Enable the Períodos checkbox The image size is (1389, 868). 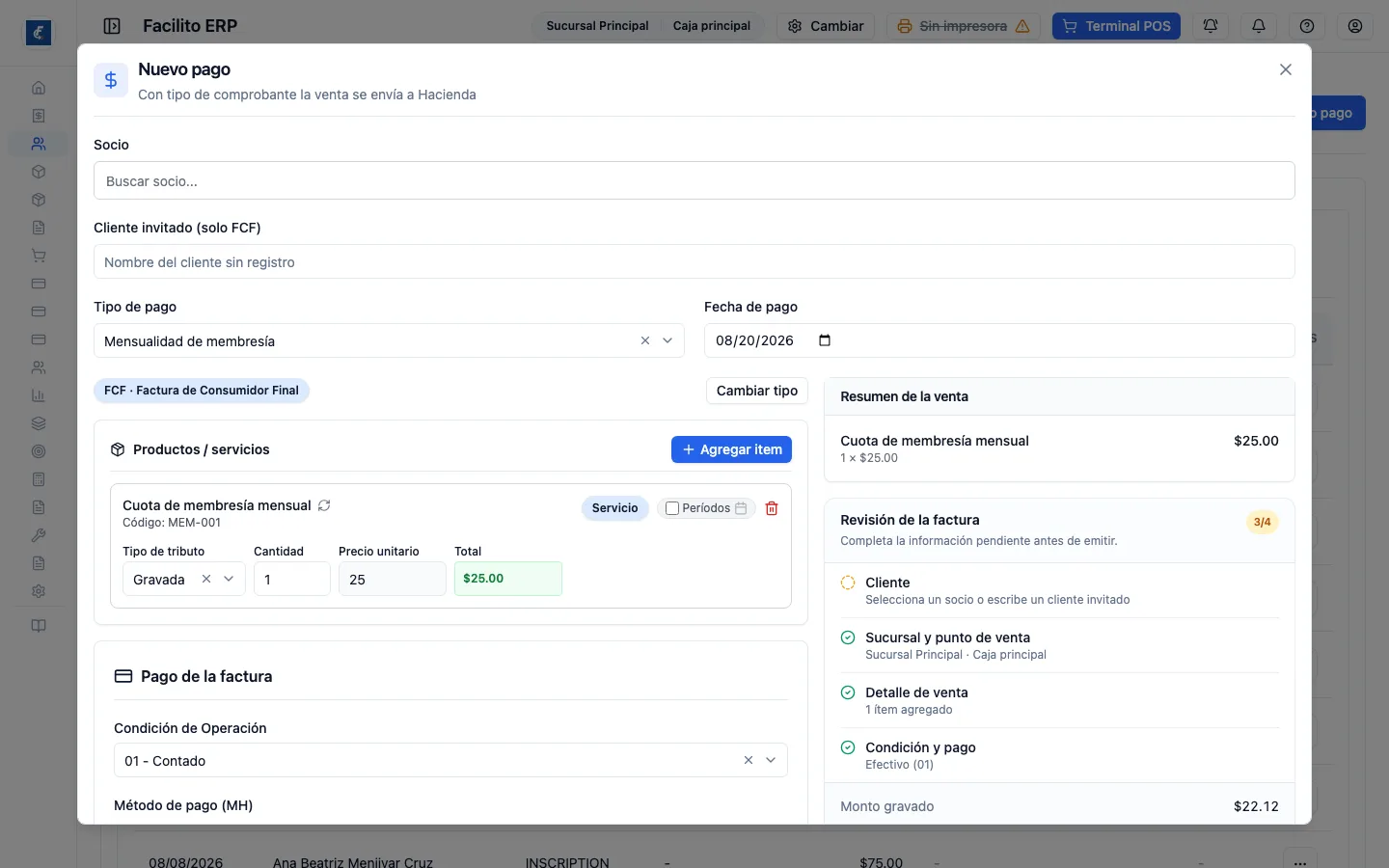coord(672,508)
